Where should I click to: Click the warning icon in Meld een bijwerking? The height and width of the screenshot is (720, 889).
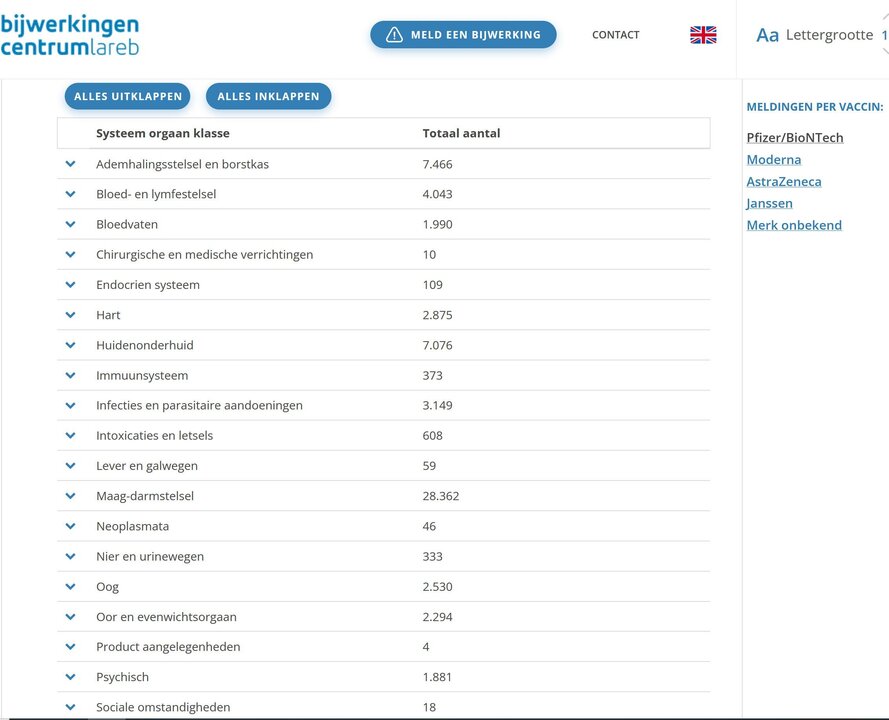pos(394,35)
